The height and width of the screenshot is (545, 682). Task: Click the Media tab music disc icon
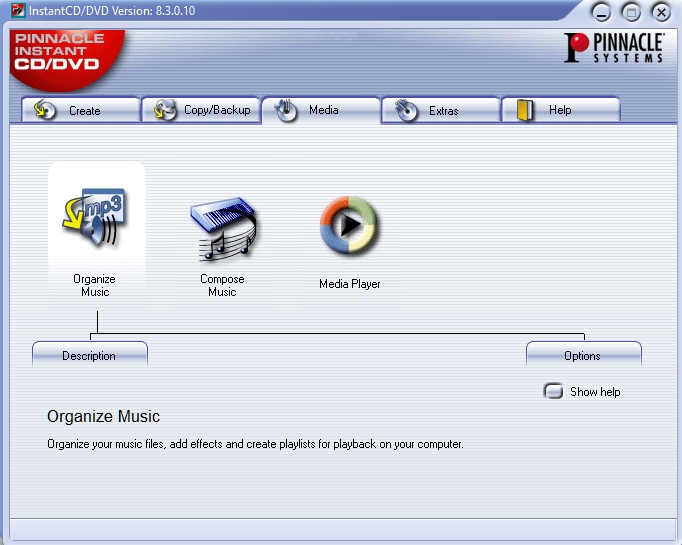[x=286, y=110]
